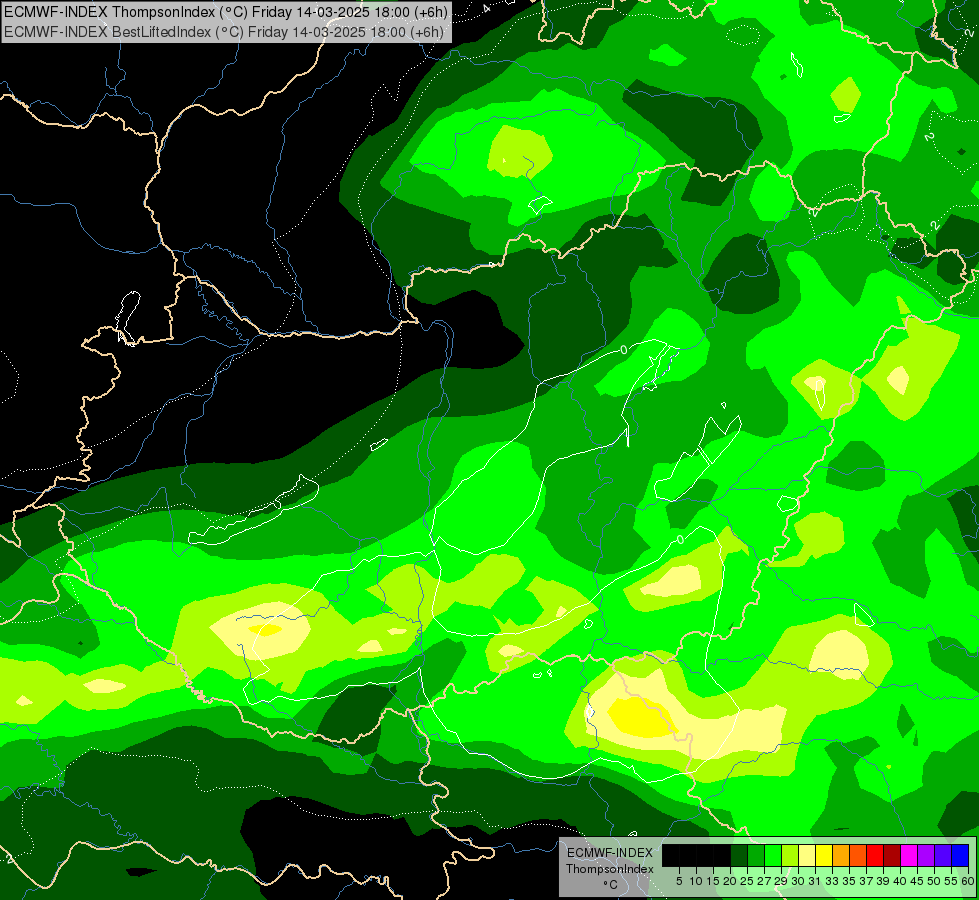Click the red 37–39 legend swatch

click(875, 855)
